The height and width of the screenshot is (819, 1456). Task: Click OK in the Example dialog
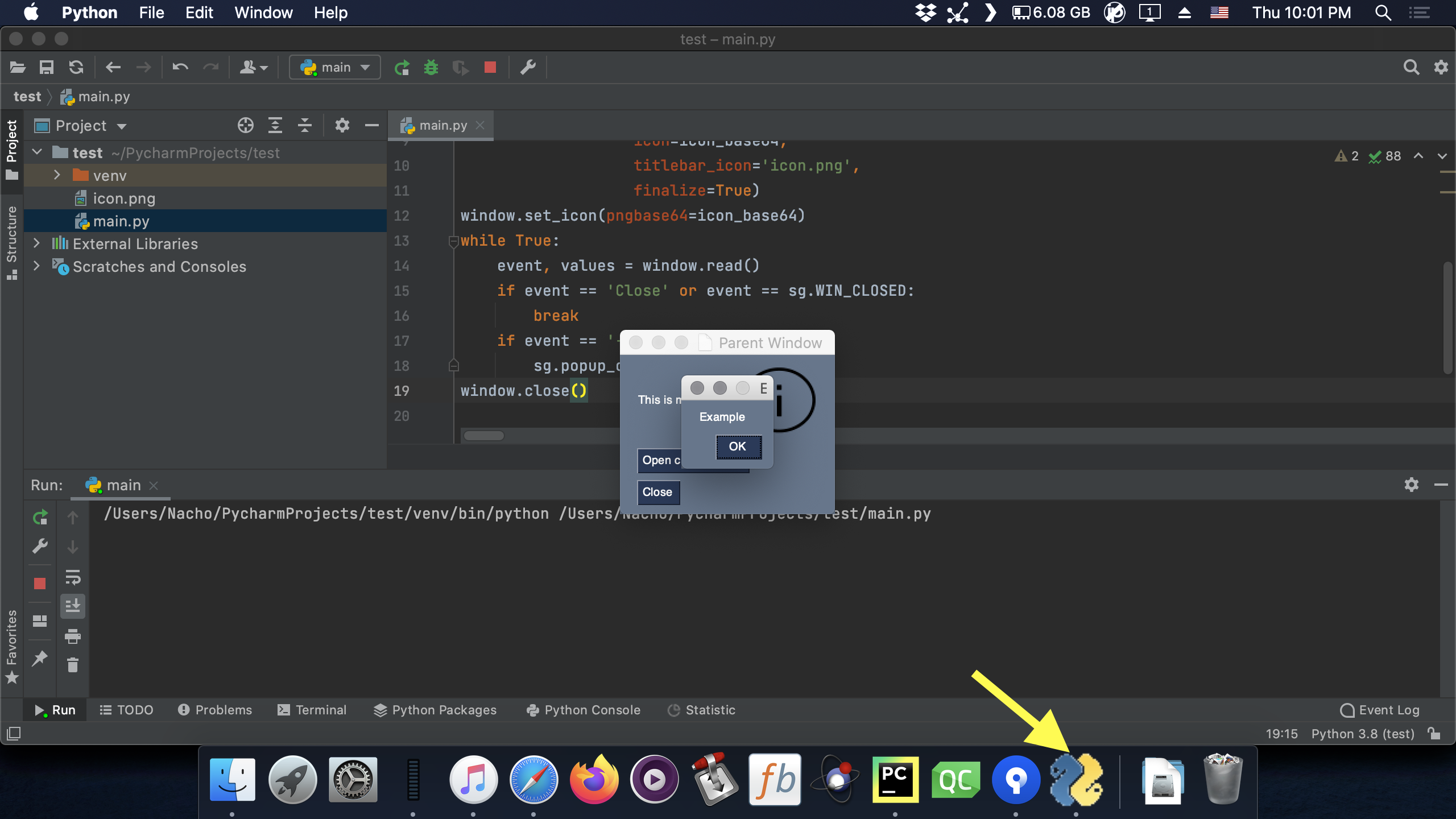pos(737,446)
